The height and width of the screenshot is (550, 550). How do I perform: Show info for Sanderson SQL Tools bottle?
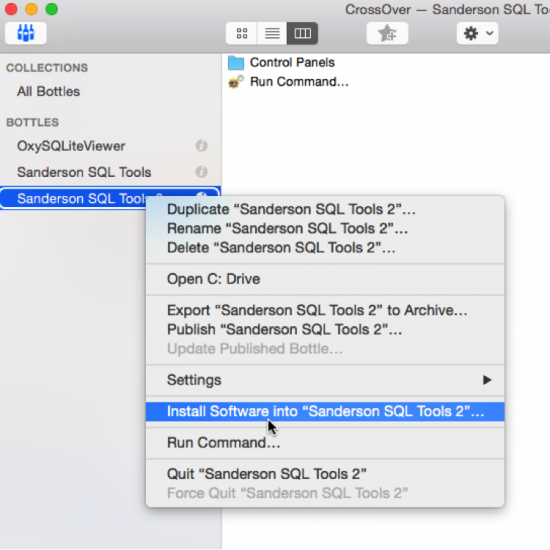click(201, 172)
